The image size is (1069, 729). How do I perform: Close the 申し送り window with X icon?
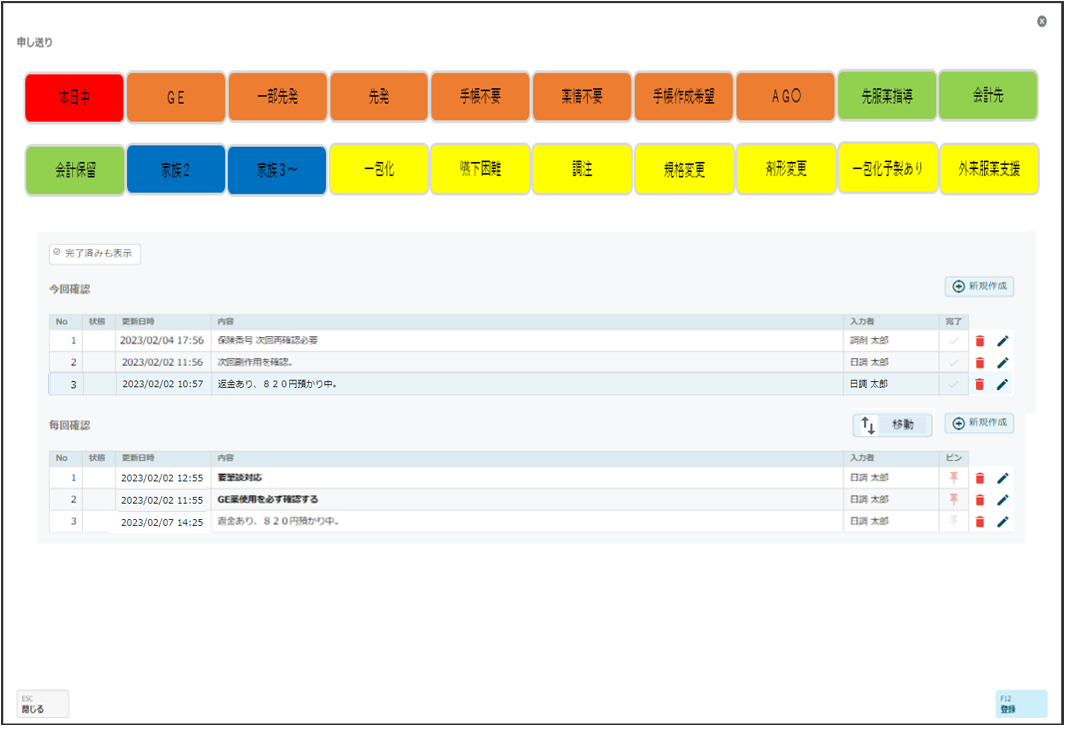click(1042, 21)
